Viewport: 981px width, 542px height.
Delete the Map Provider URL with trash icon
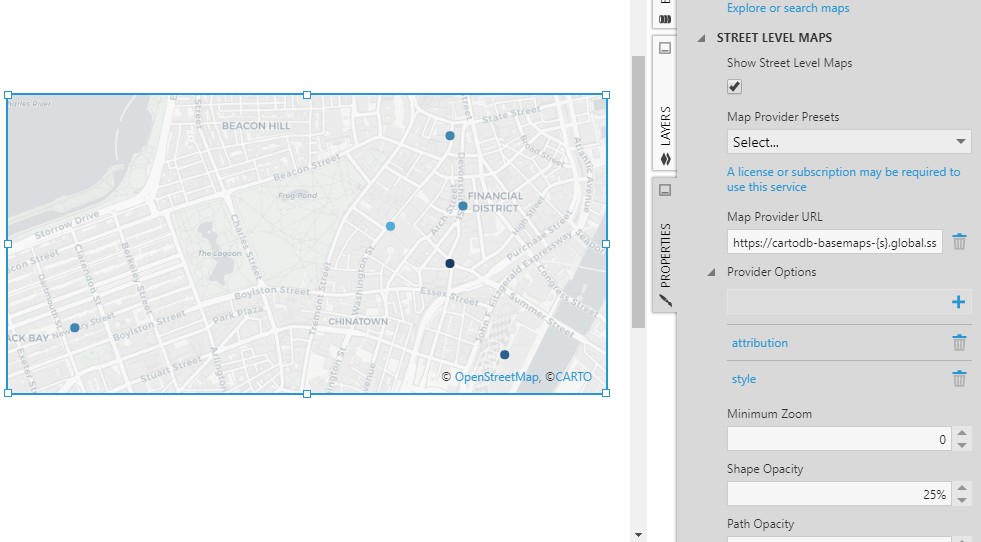pos(959,242)
